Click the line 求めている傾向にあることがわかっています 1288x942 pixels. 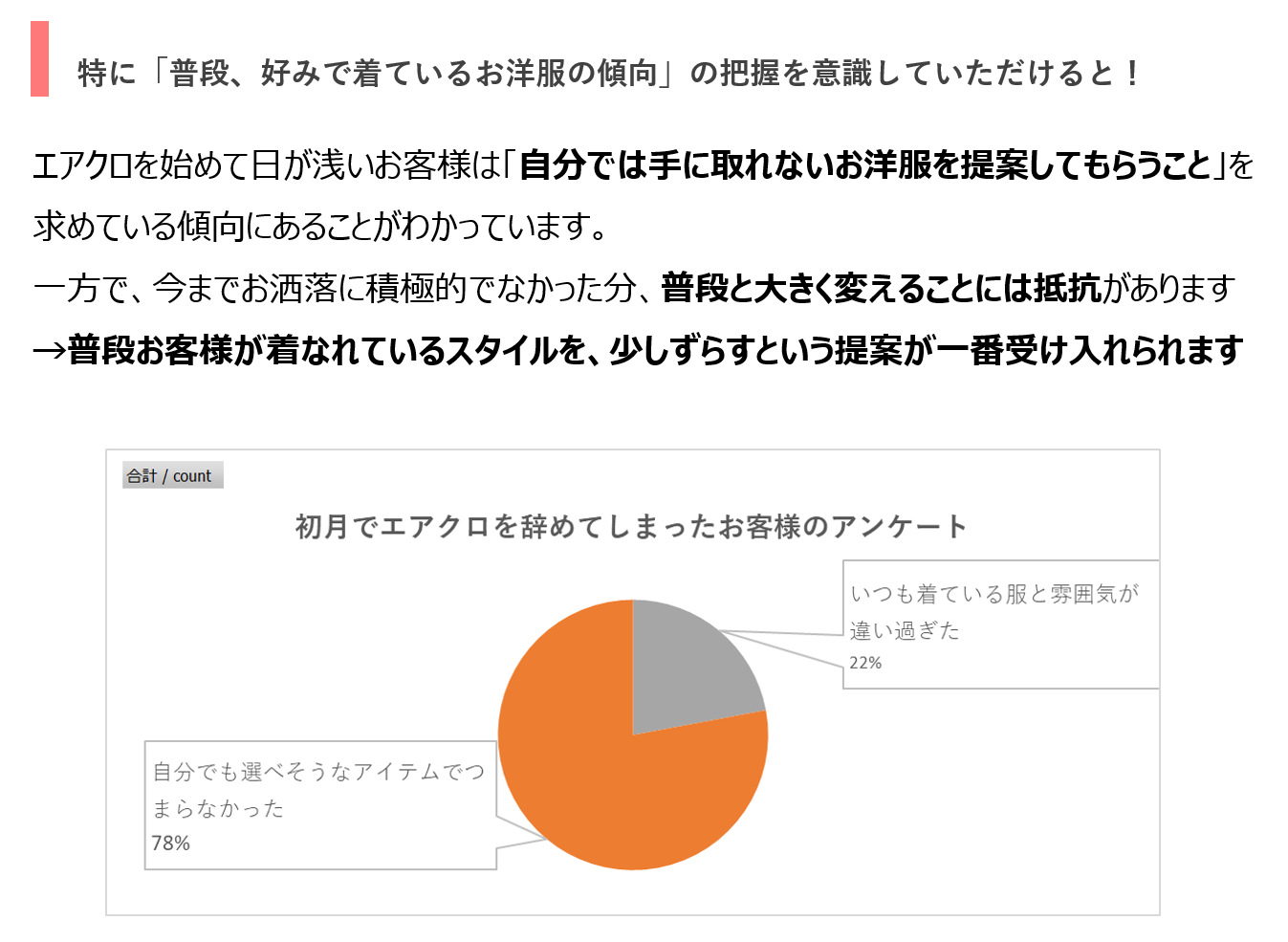tap(320, 227)
